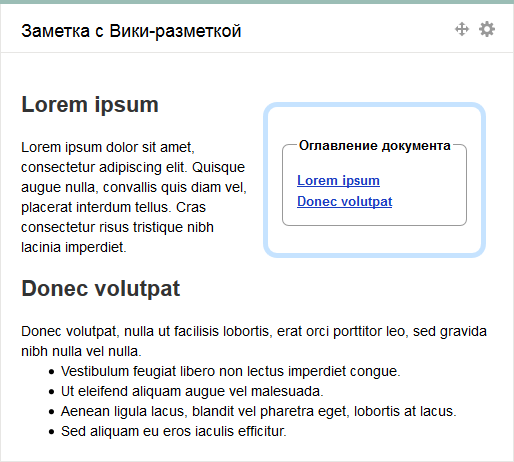Image resolution: width=514 pixels, height=462 pixels.
Task: Select the Donec volutpat heading
Action: coord(101,288)
